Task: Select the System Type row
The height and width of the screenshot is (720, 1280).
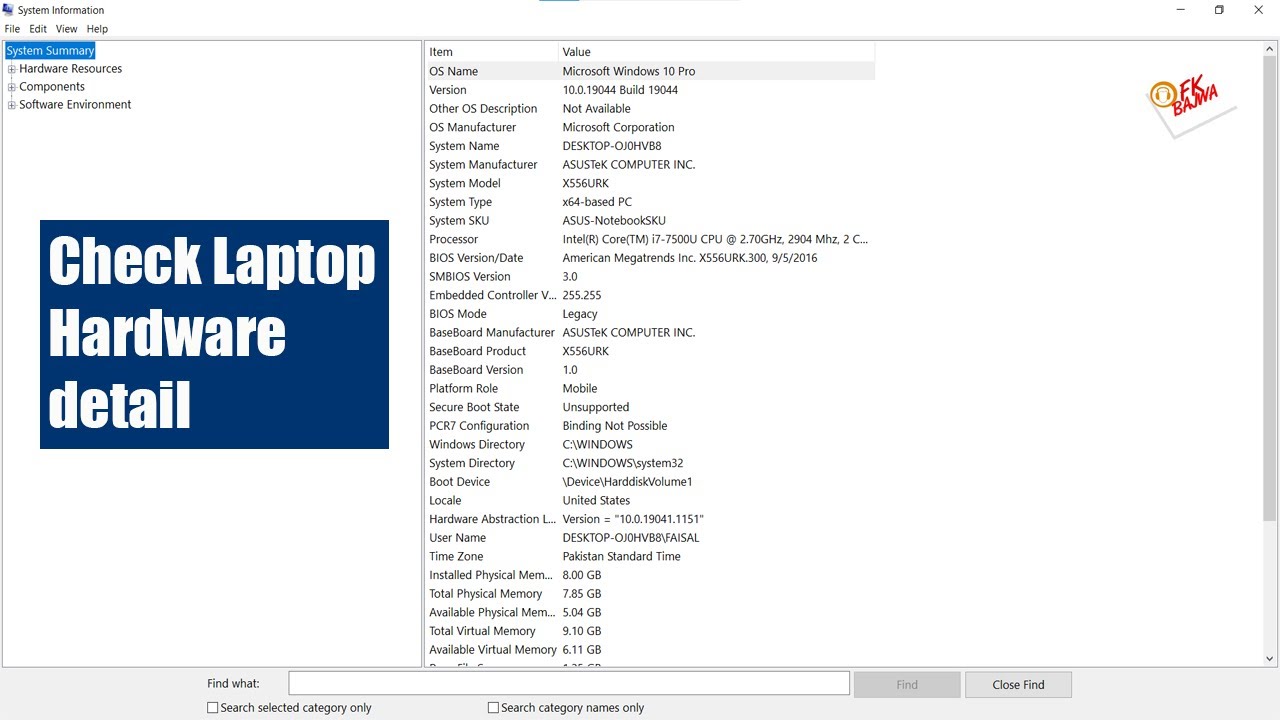Action: click(x=650, y=202)
